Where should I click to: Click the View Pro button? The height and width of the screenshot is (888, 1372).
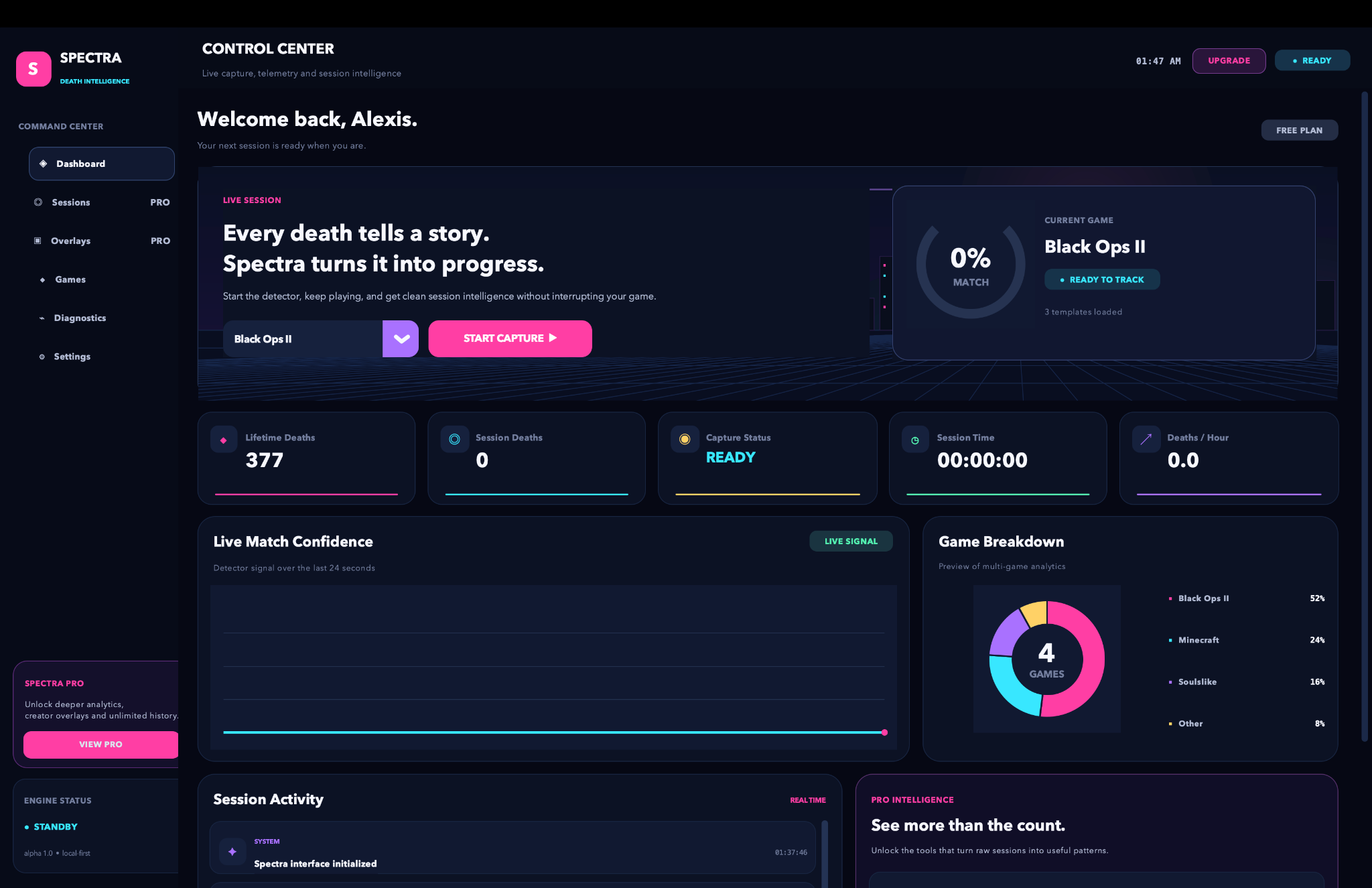tap(100, 745)
